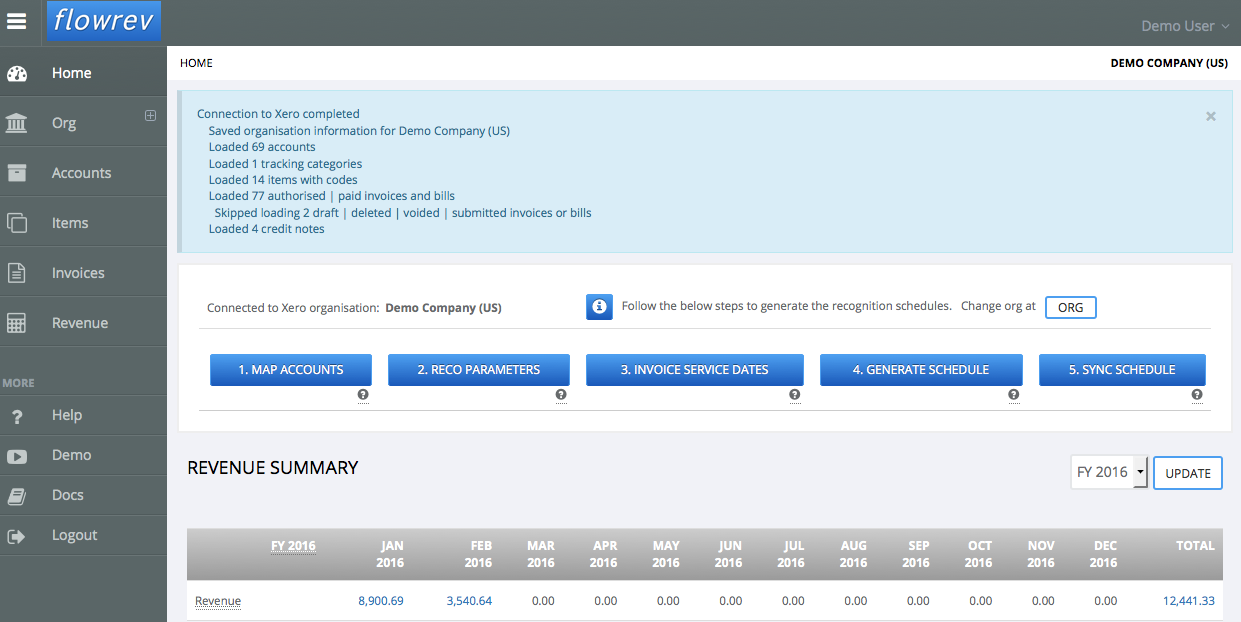Click the Home dashboard gauge icon
The image size is (1241, 622).
pos(17,73)
